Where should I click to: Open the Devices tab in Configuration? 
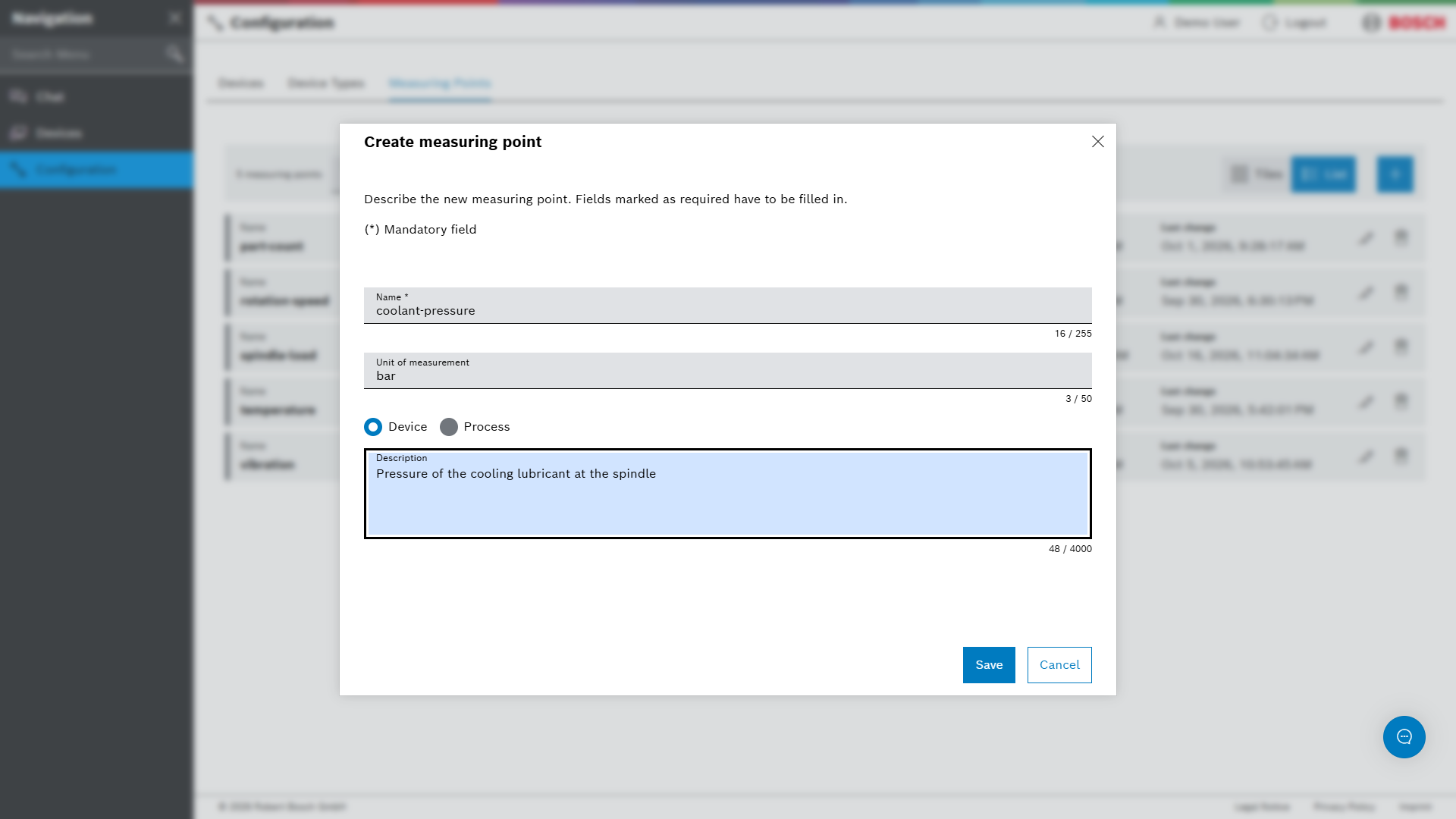coord(241,83)
